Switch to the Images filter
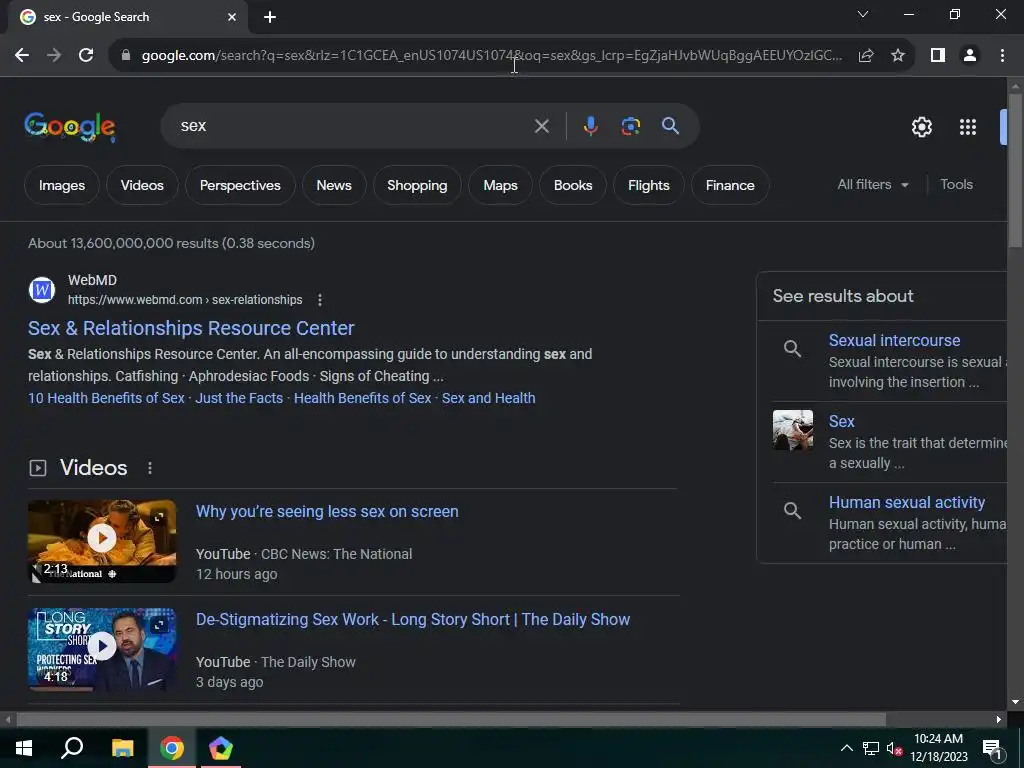 coord(61,185)
